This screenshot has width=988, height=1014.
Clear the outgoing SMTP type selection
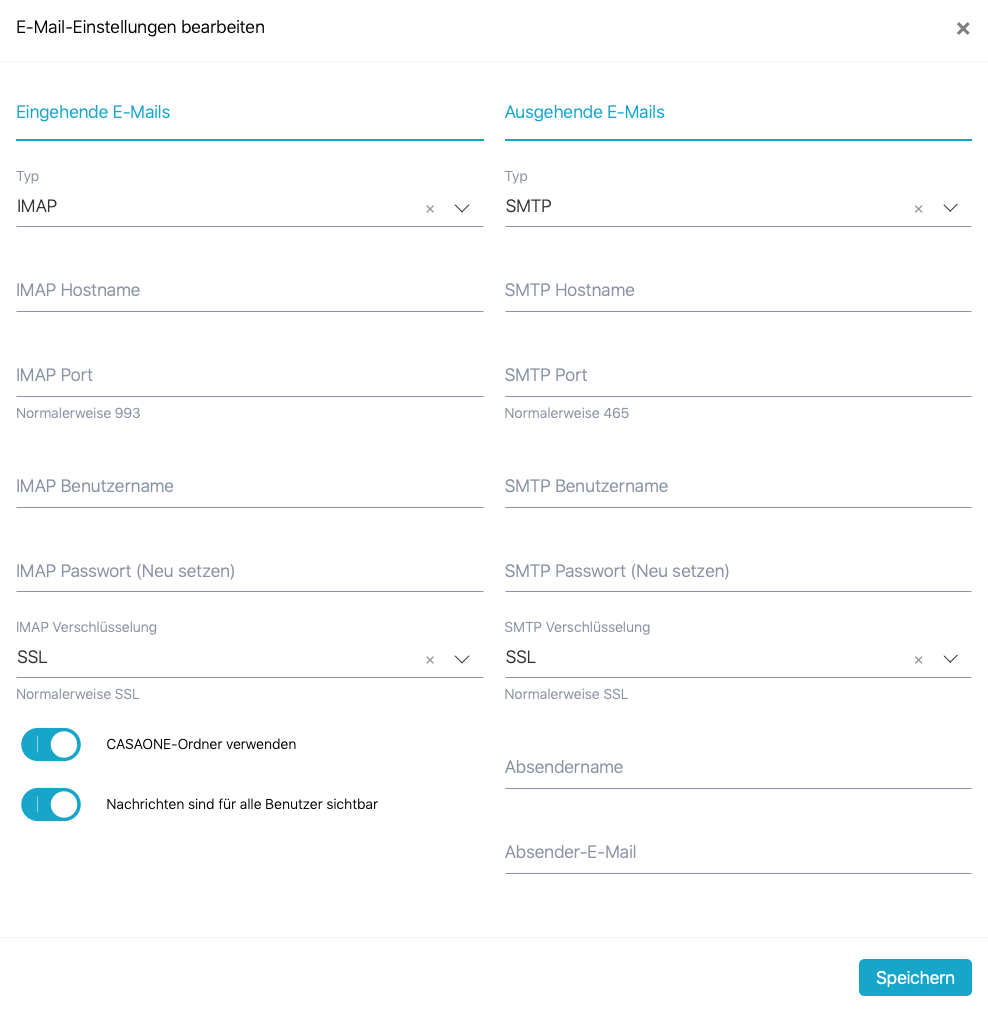[x=918, y=209]
